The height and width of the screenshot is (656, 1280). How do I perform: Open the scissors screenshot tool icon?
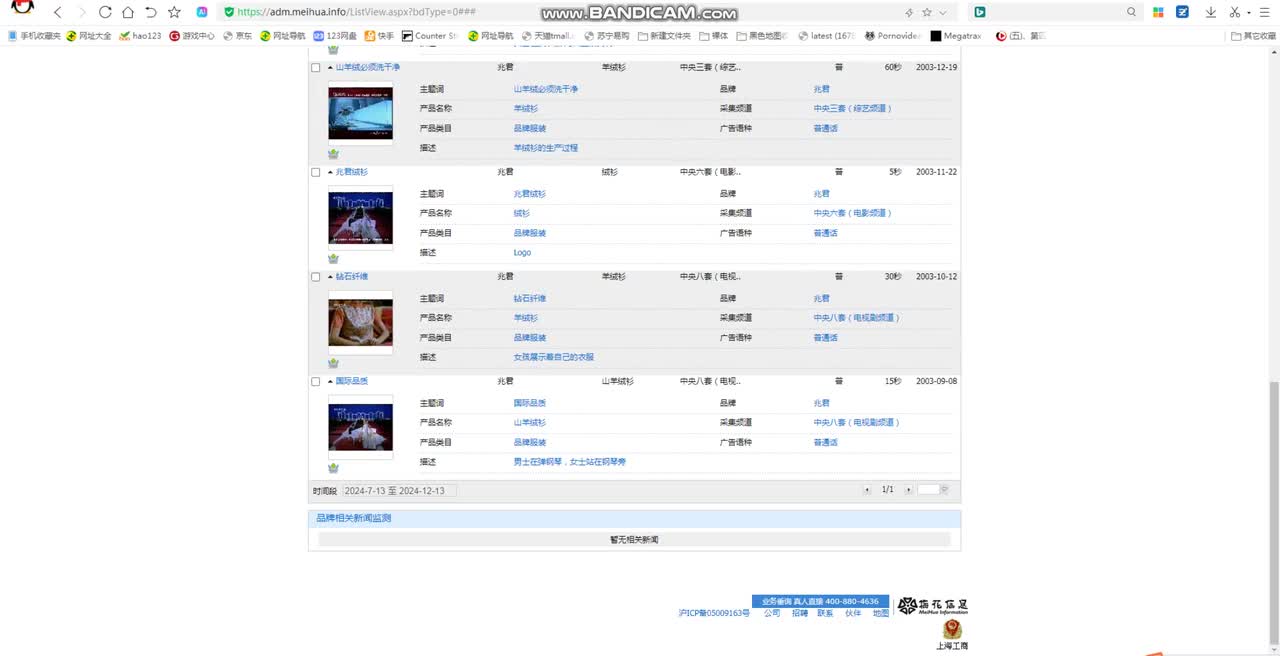[x=1236, y=12]
